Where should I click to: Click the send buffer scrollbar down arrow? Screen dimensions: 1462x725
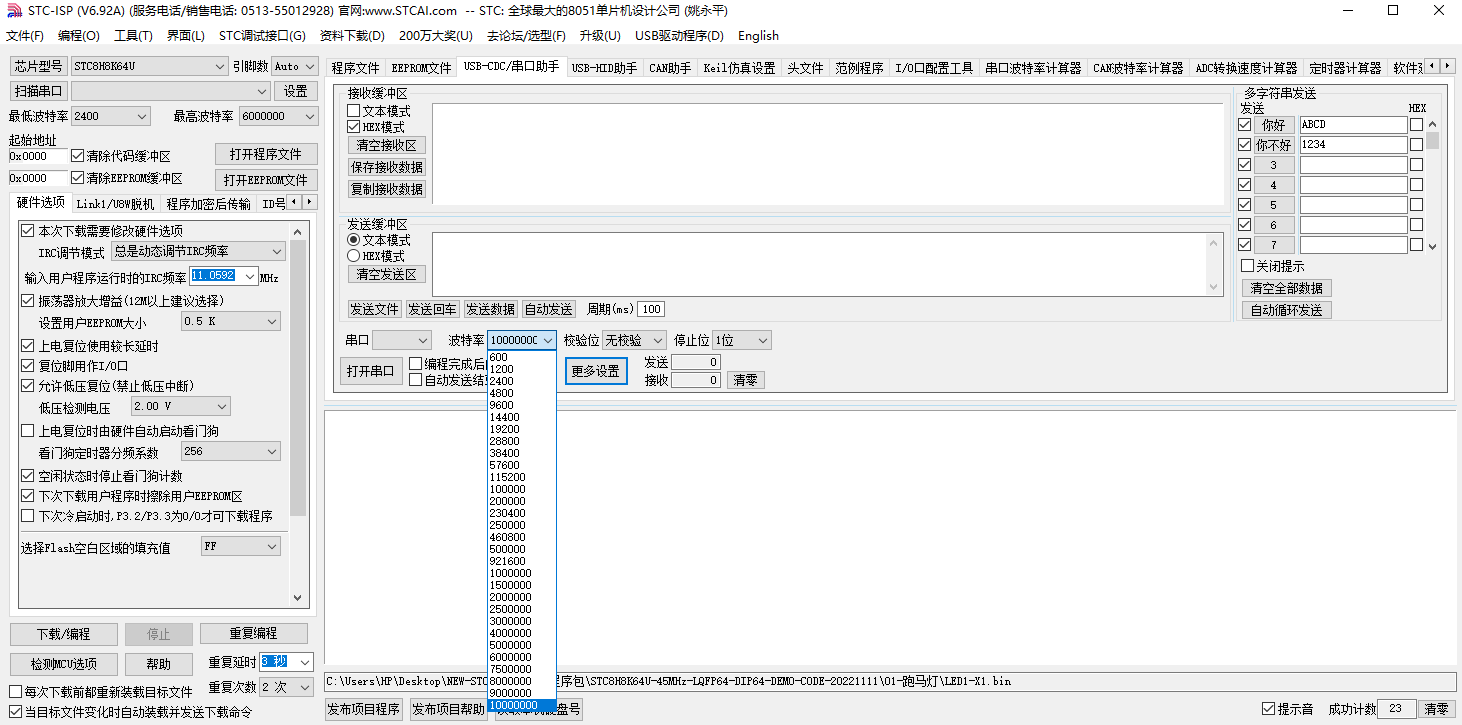click(1215, 288)
